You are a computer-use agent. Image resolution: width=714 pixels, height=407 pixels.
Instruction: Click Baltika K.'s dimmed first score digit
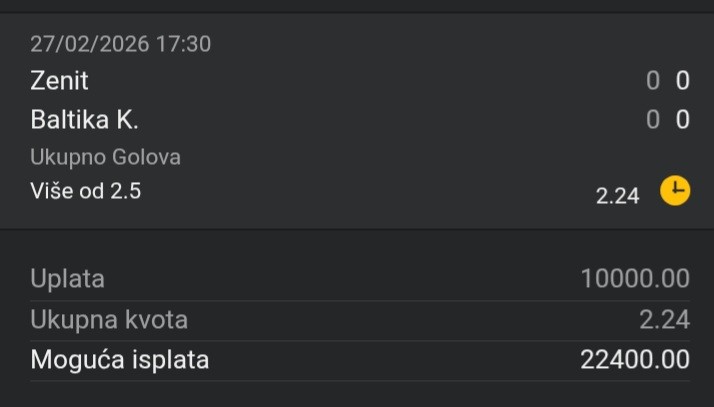(653, 120)
